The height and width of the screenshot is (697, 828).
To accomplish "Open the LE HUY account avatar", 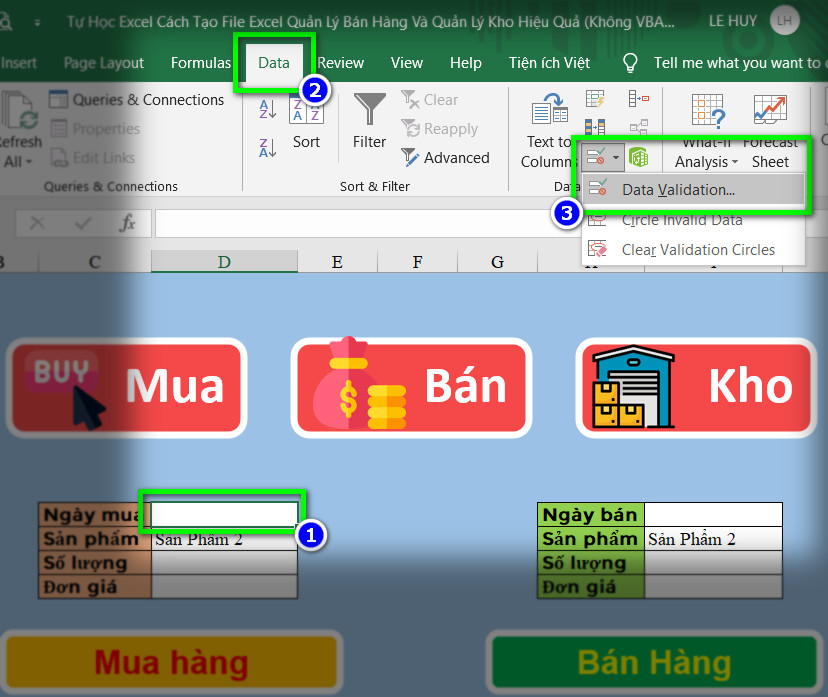I will [x=784, y=21].
